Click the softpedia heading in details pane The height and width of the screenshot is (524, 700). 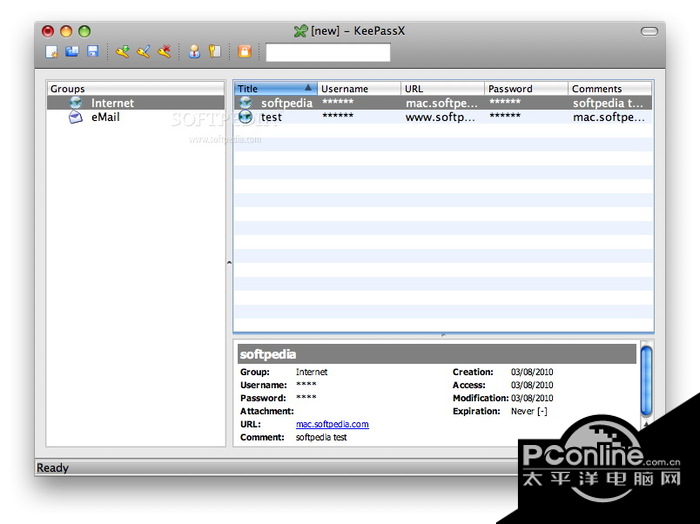click(268, 354)
